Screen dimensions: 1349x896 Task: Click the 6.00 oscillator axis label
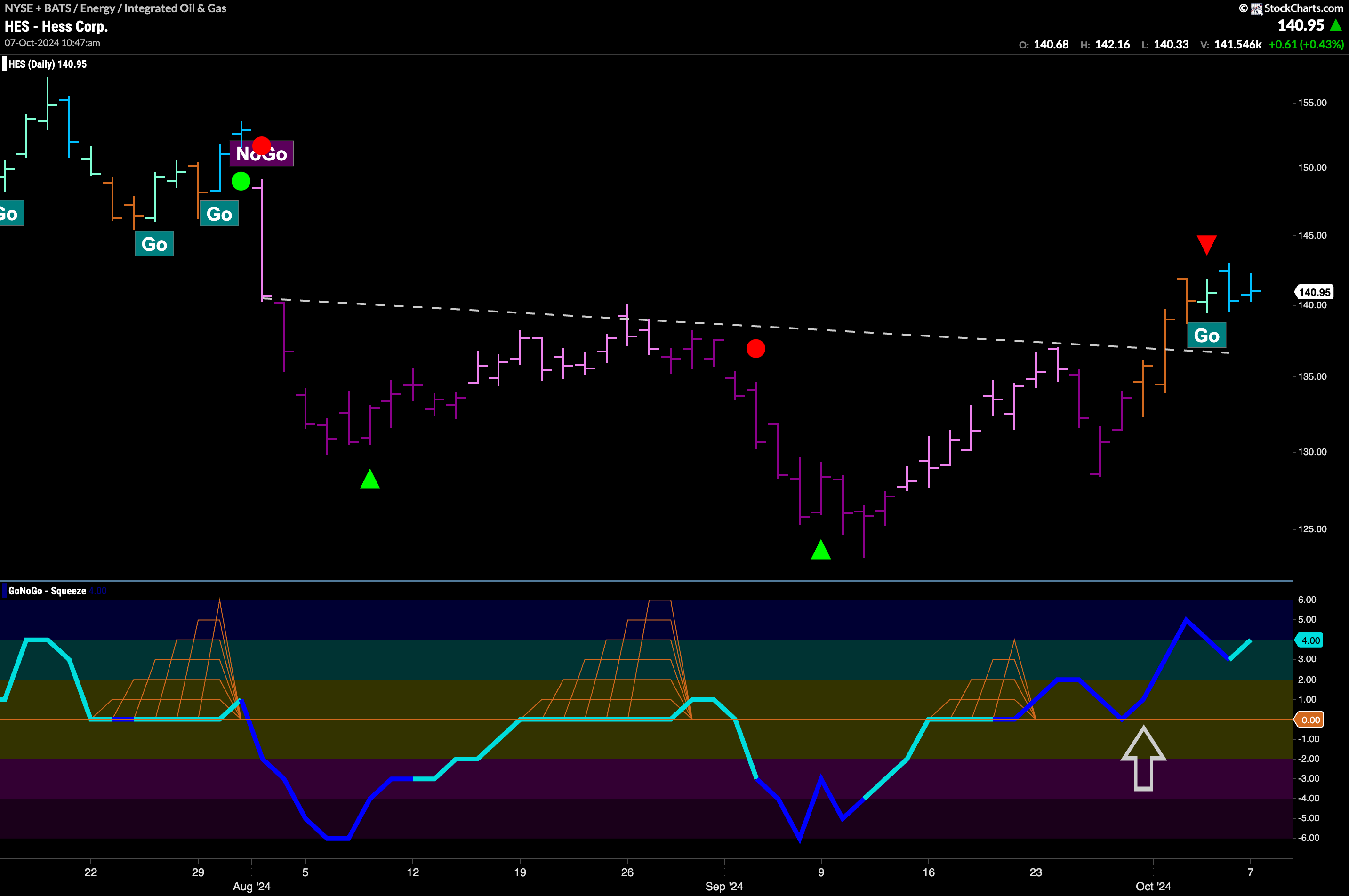pyautogui.click(x=1307, y=600)
